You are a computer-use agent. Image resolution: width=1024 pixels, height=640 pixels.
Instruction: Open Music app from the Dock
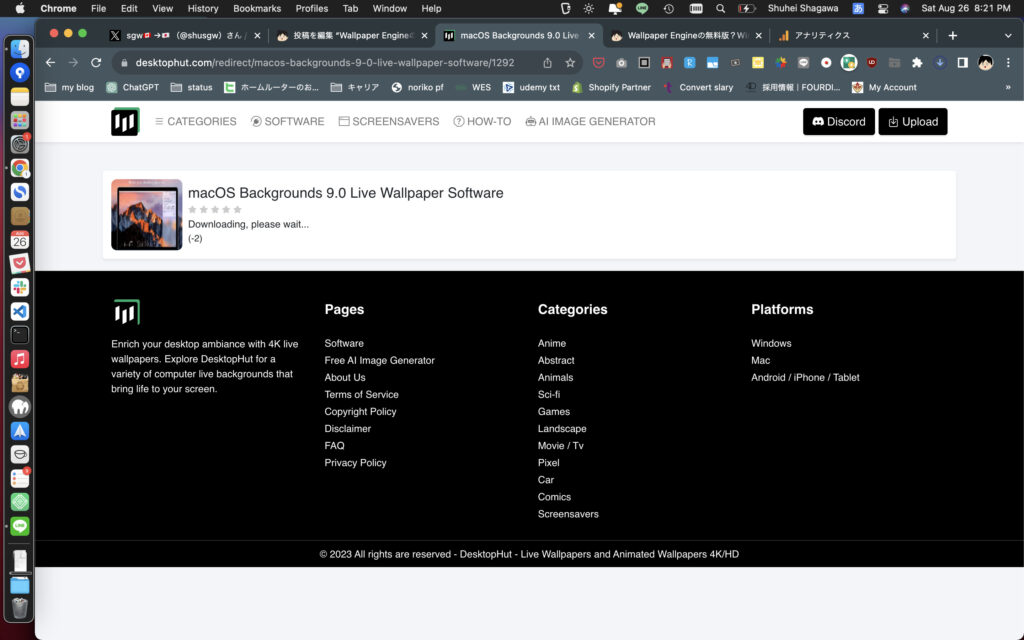point(20,359)
